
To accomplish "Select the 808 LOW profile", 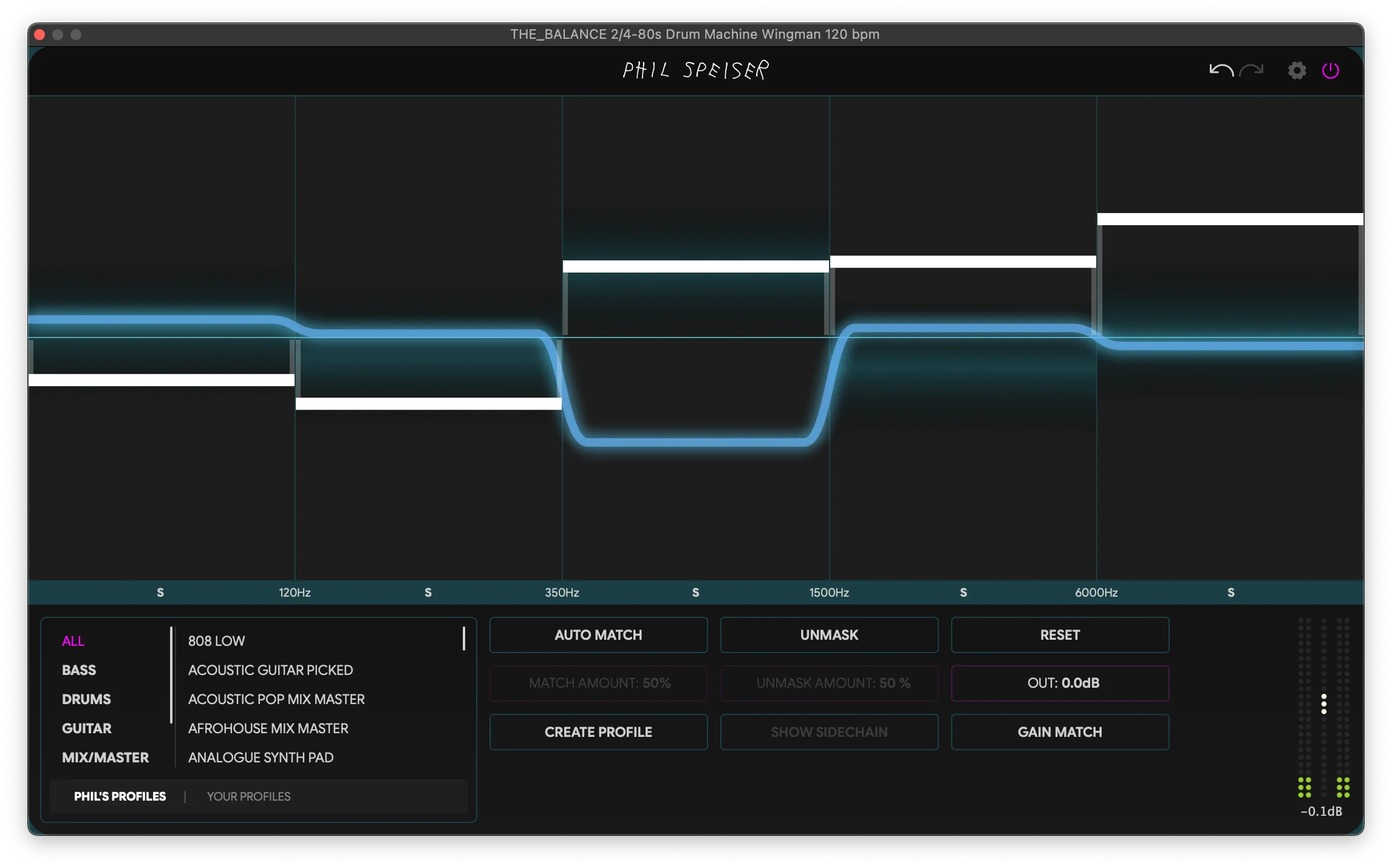I will (x=216, y=640).
